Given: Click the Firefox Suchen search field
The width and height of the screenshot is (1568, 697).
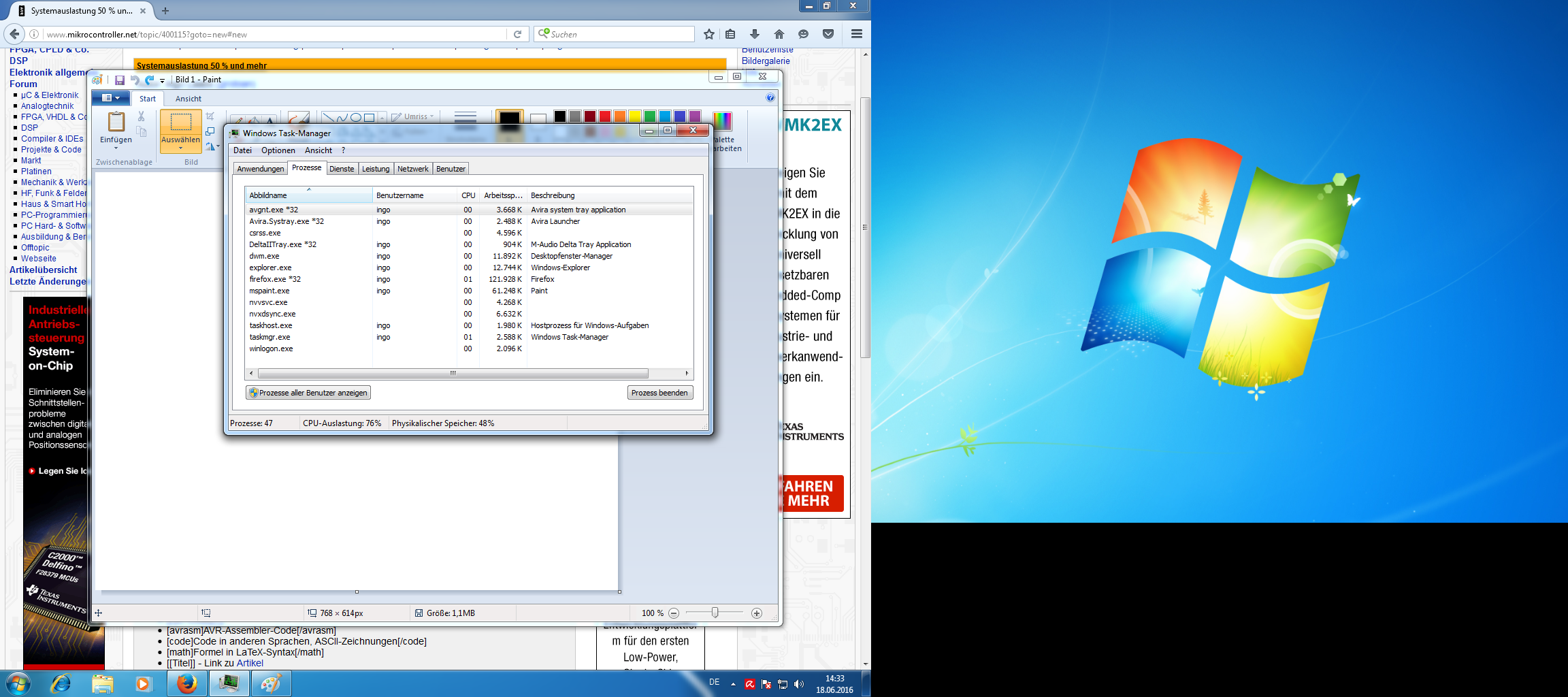Looking at the screenshot, I should 614,34.
